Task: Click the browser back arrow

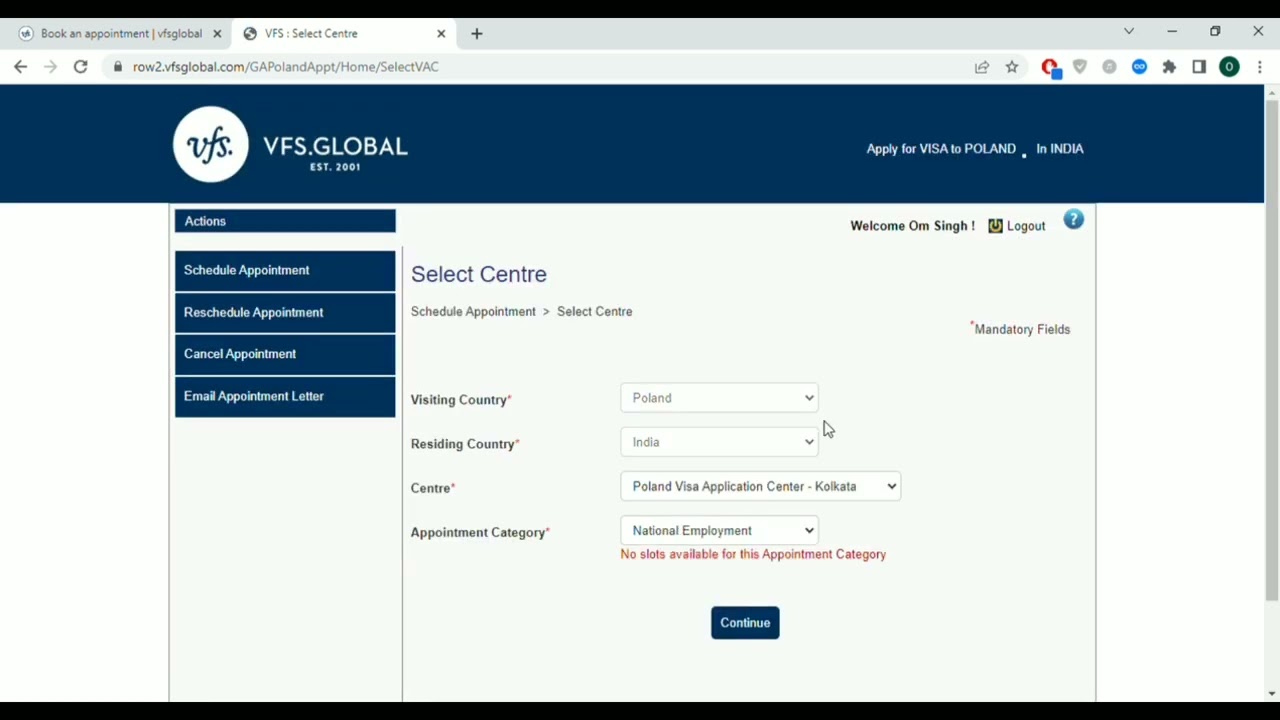Action: 21,67
